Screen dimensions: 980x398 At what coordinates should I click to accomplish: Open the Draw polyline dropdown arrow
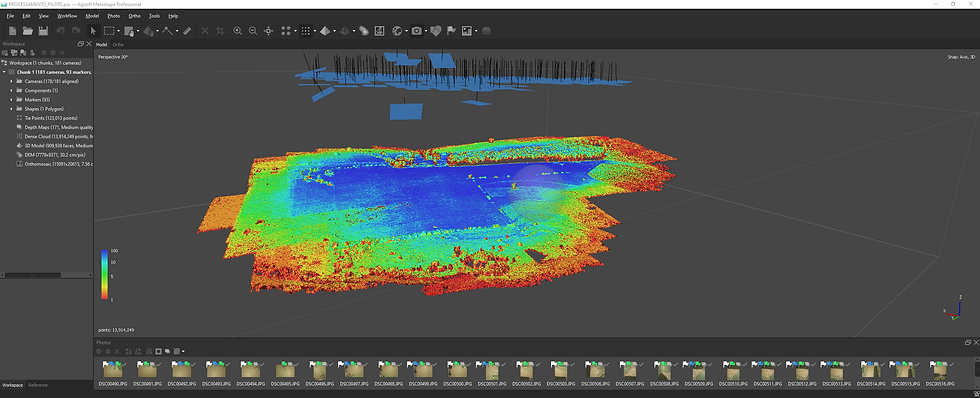click(177, 31)
